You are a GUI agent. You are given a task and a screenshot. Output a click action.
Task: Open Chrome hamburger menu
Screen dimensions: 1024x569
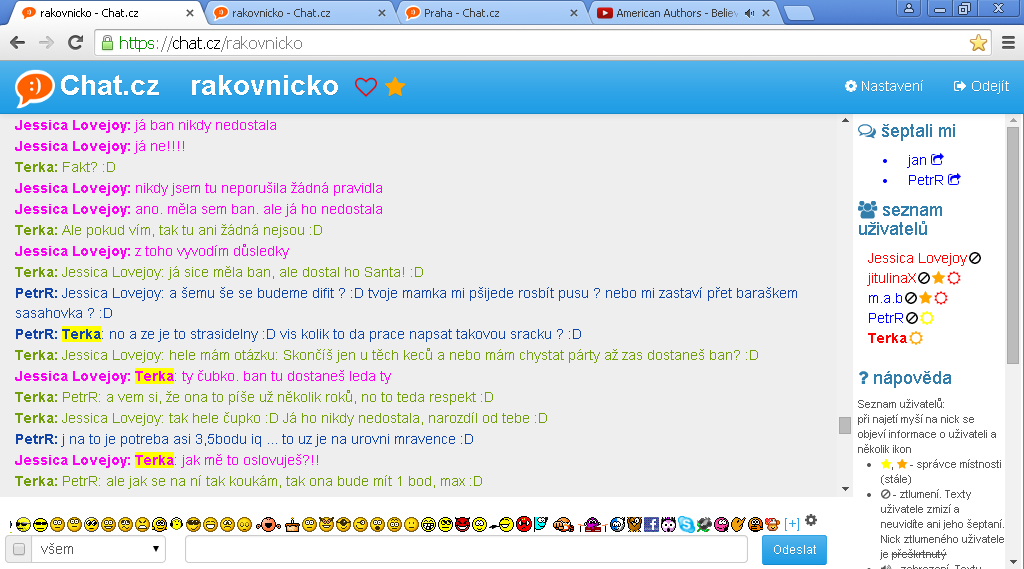1008,43
